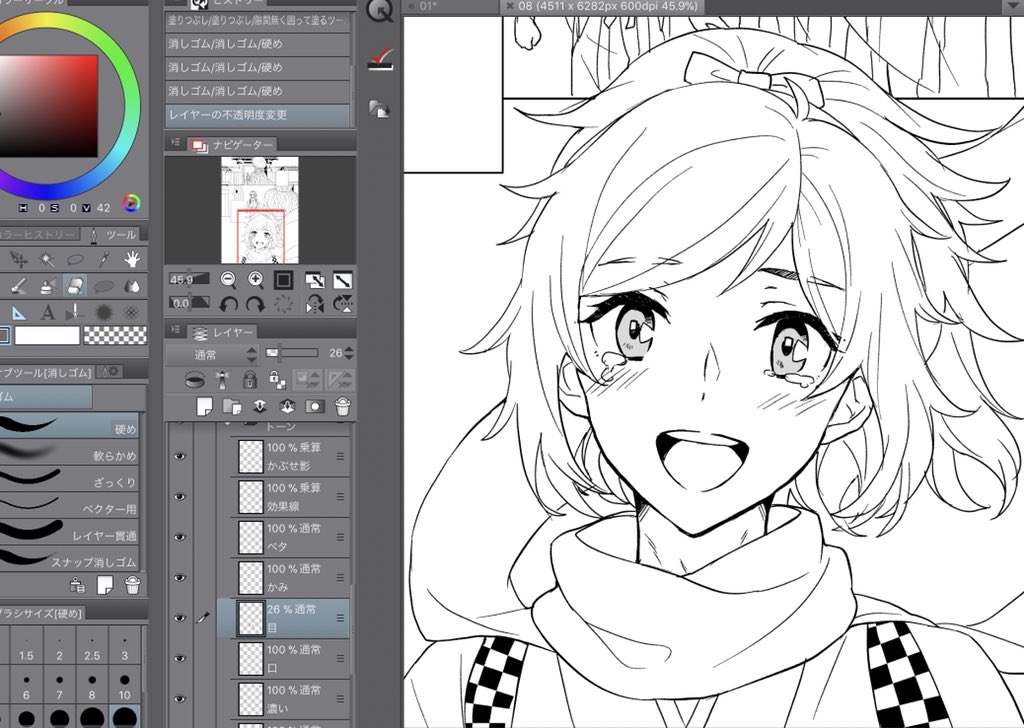Select the Ruler triangle tool
This screenshot has width=1024, height=728.
(18, 313)
